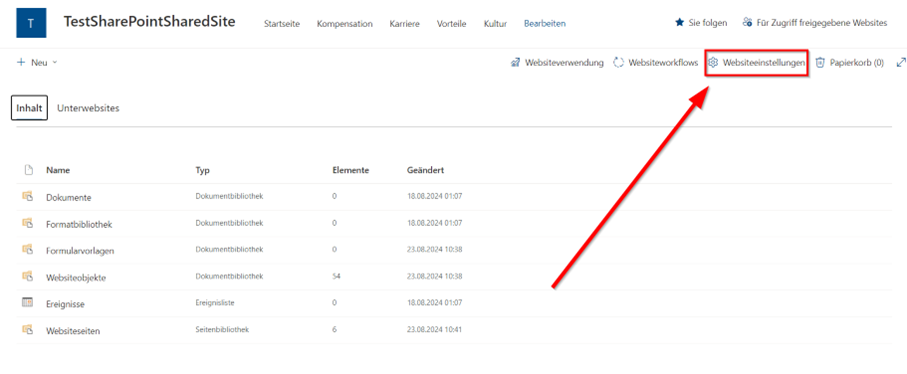Viewport: 907px width, 374px height.
Task: Open Papierkorb (0)
Action: pyautogui.click(x=857, y=62)
